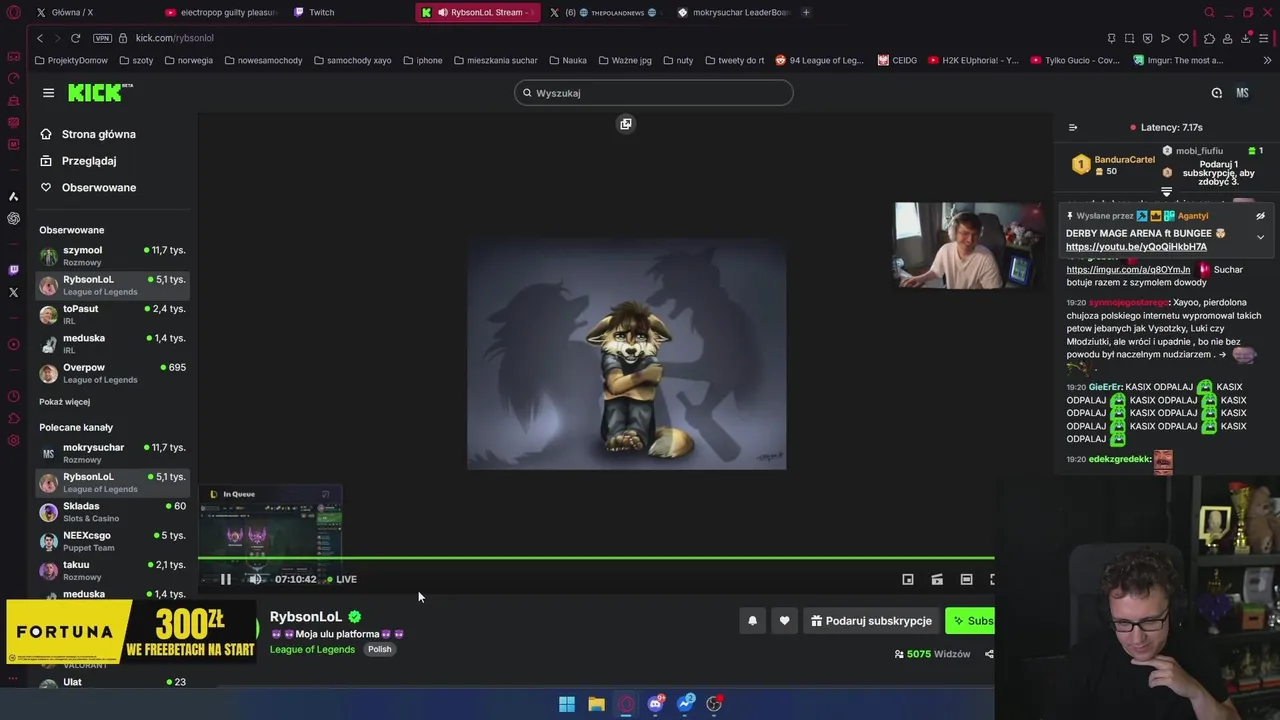Open norwegia bookmark folder

tap(187, 60)
